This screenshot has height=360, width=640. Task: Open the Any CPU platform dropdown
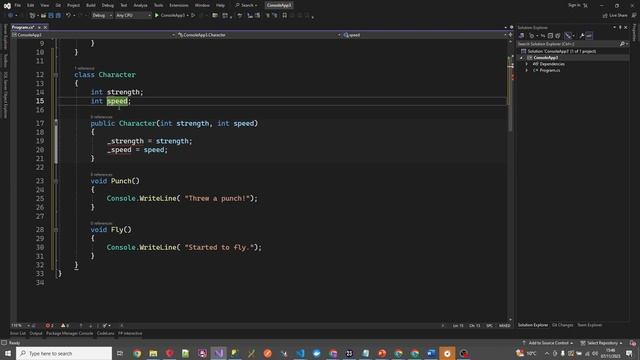pos(133,16)
